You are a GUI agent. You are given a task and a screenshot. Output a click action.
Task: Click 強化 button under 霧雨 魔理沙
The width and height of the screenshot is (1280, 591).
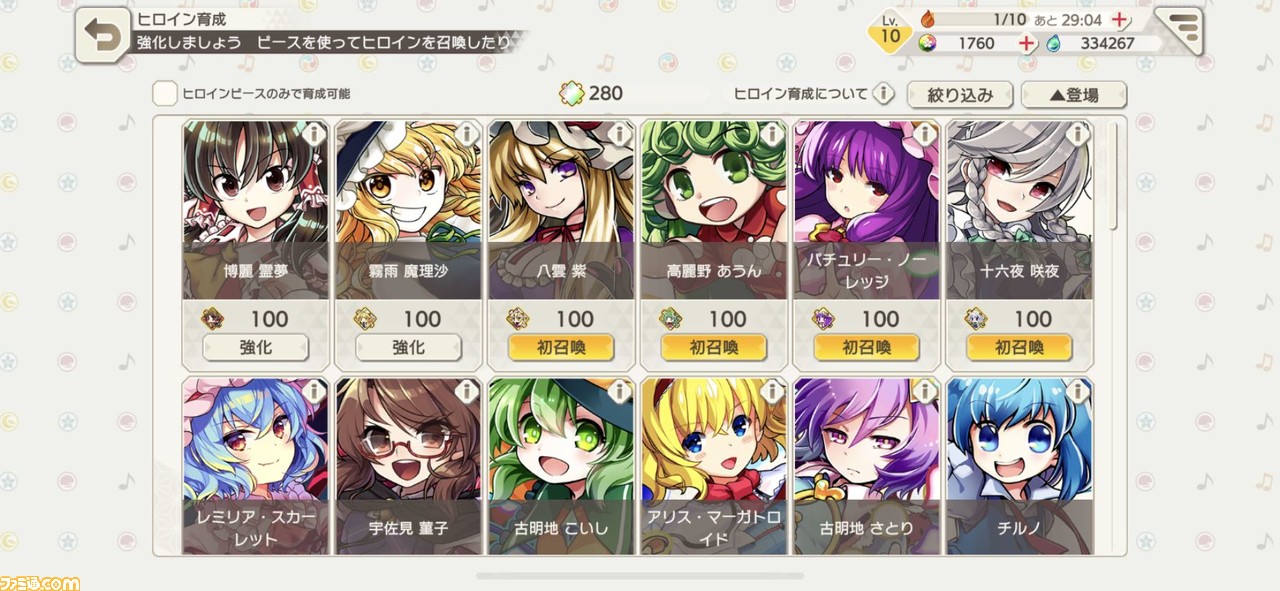click(x=409, y=348)
